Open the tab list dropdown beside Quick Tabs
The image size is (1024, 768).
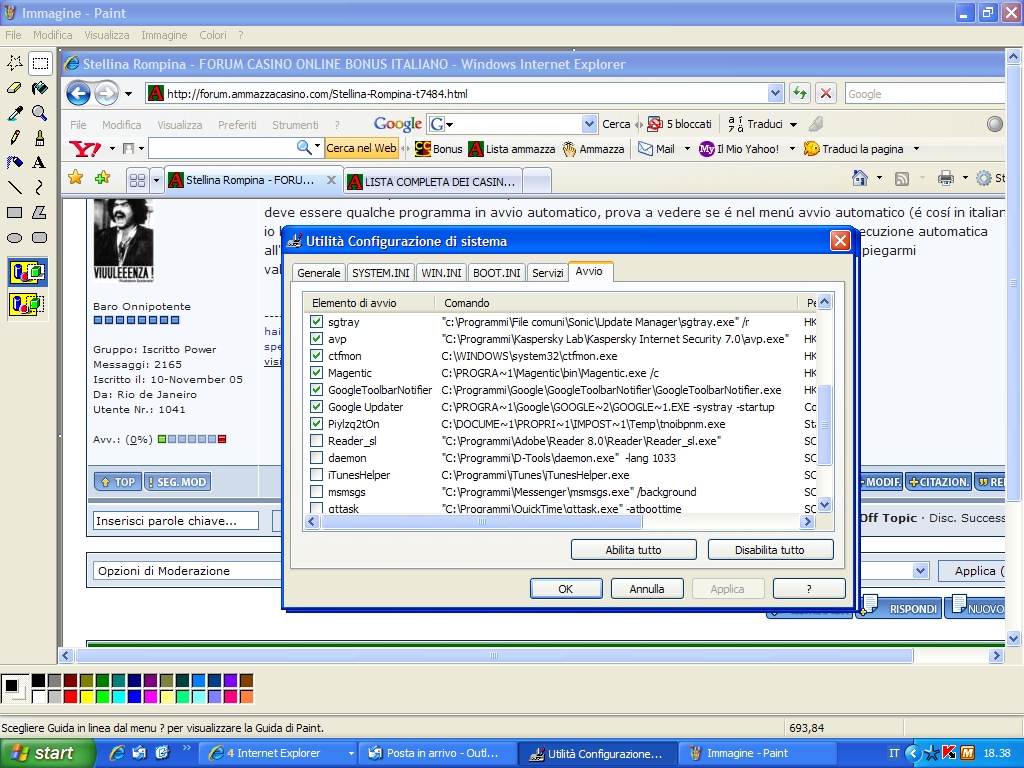156,180
